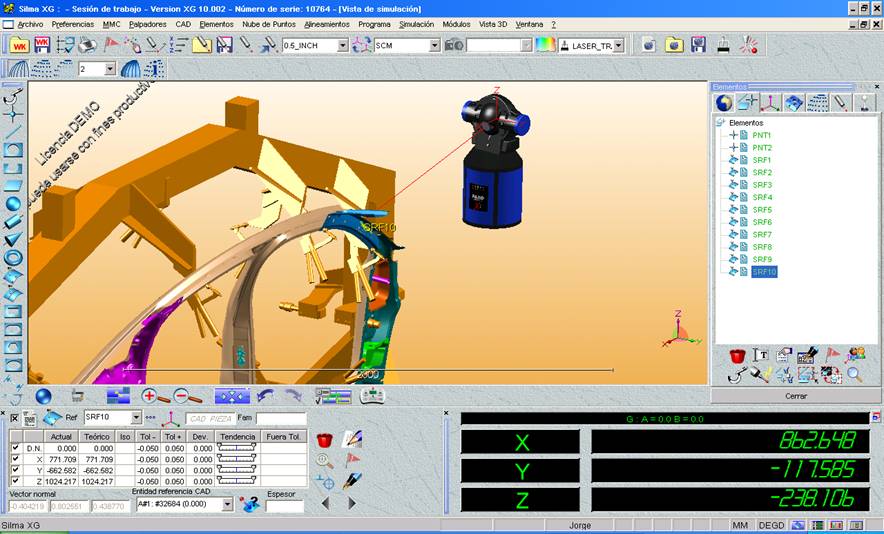Select SRF10 in elements tree
The image size is (884, 534).
[x=764, y=272]
